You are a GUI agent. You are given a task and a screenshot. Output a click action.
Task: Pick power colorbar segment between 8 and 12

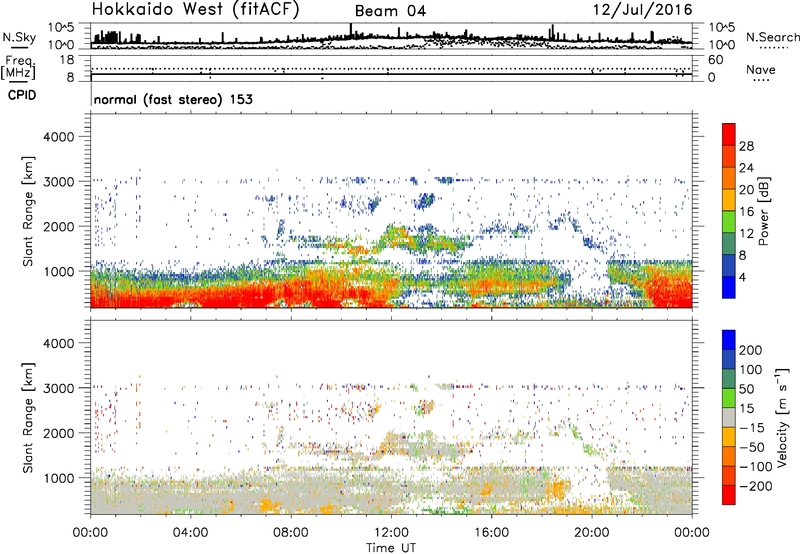point(729,243)
